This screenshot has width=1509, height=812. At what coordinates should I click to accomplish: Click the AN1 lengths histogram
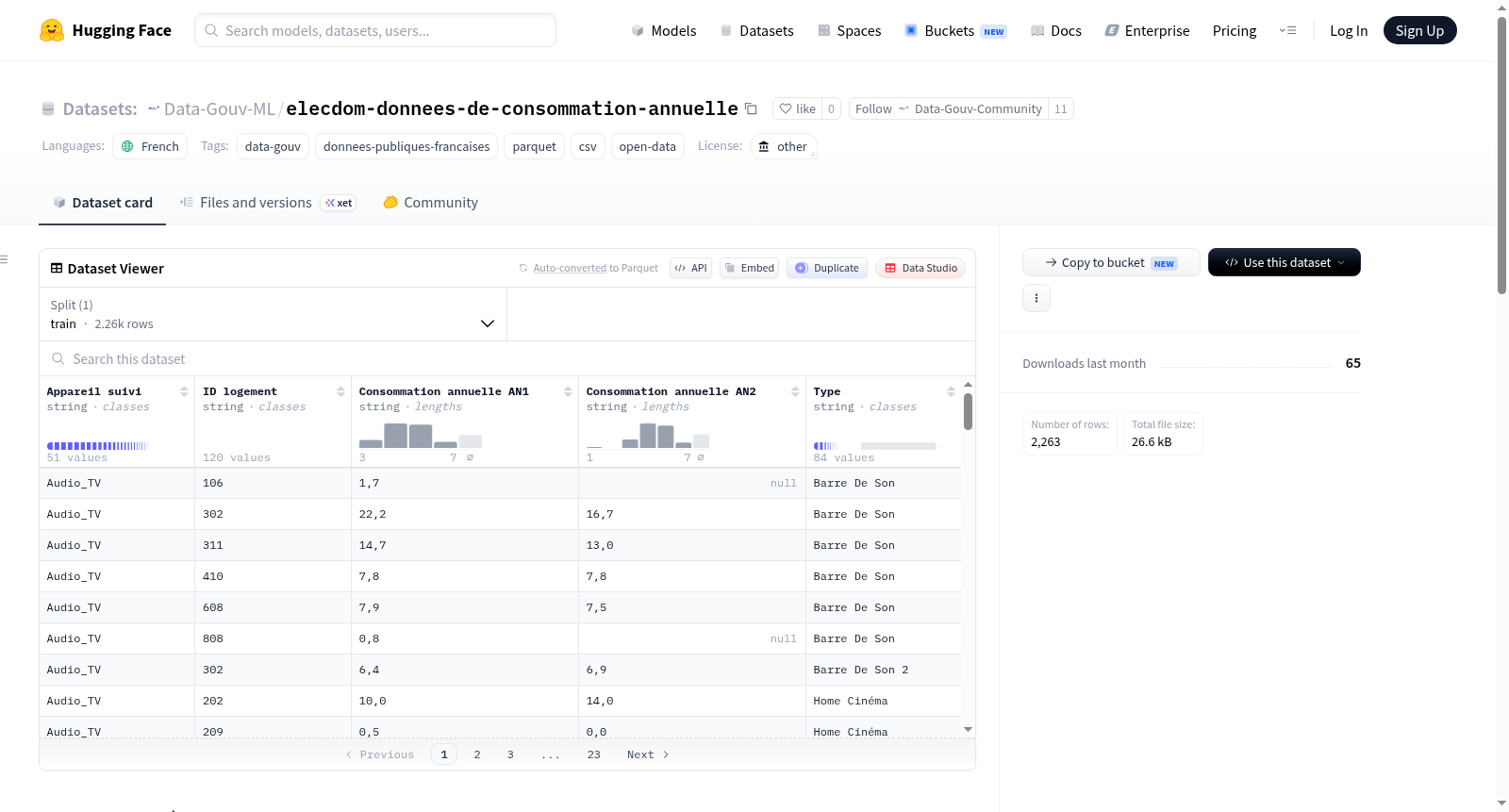point(420,435)
